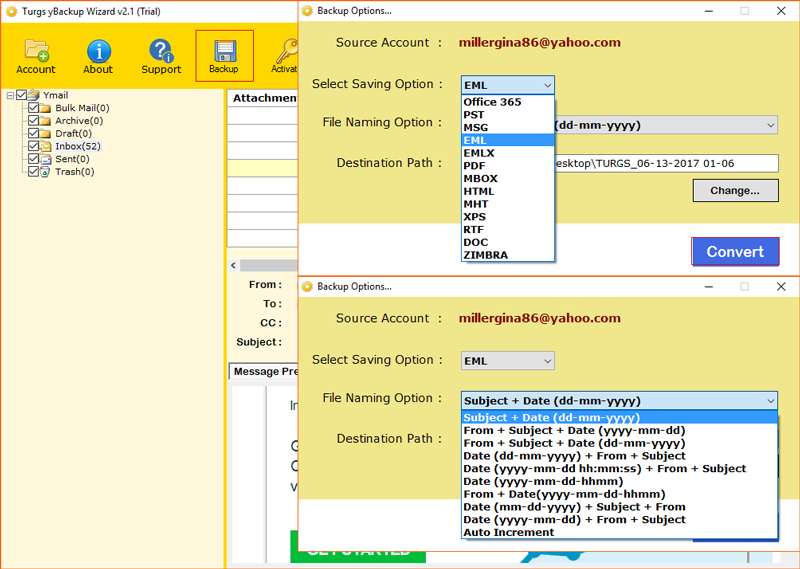Viewport: 800px width, 569px height.
Task: Click the Draft folder icon
Action: click(45, 134)
